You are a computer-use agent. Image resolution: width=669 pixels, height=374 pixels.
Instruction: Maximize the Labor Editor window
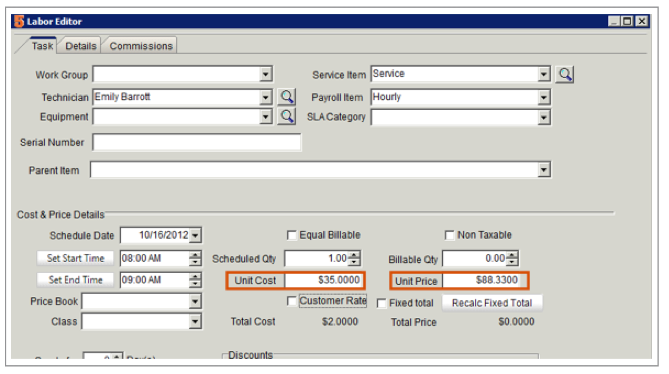(628, 21)
